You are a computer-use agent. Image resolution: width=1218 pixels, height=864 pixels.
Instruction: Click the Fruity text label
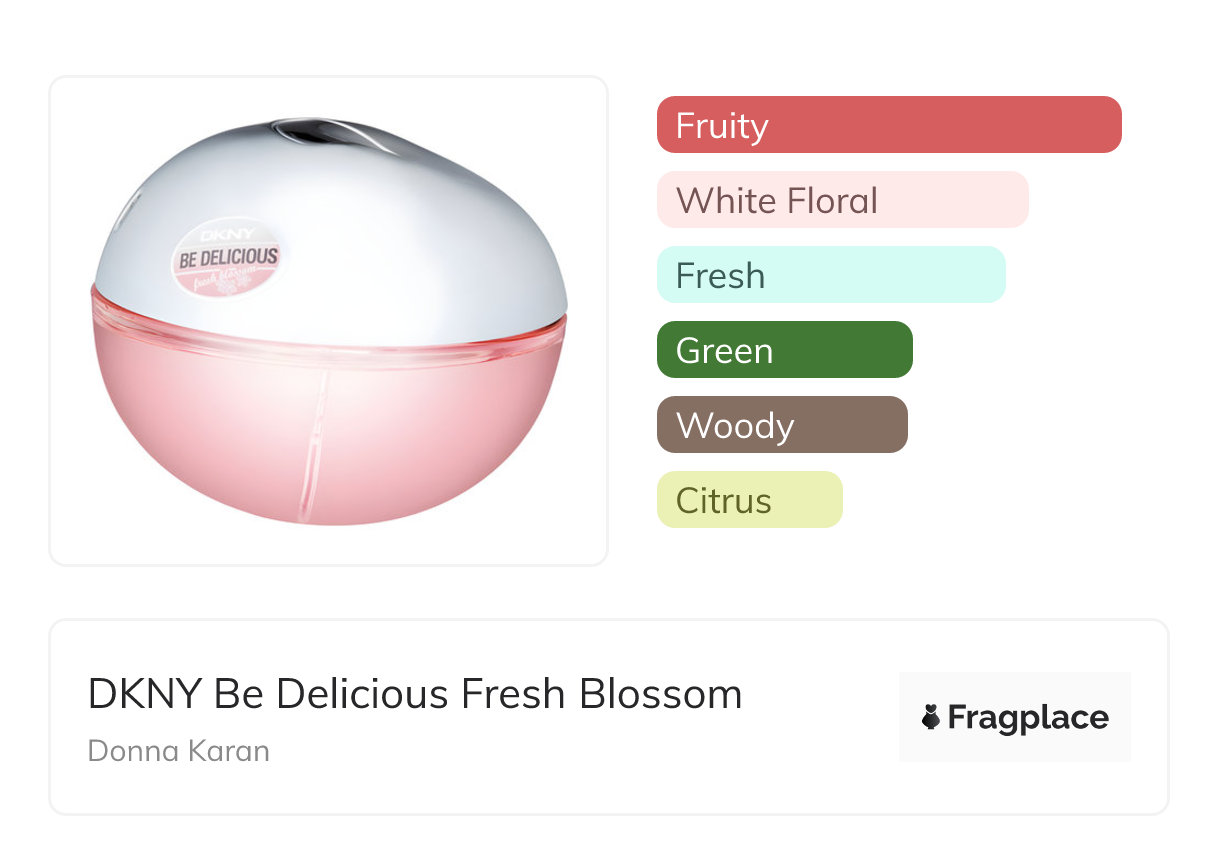click(722, 126)
